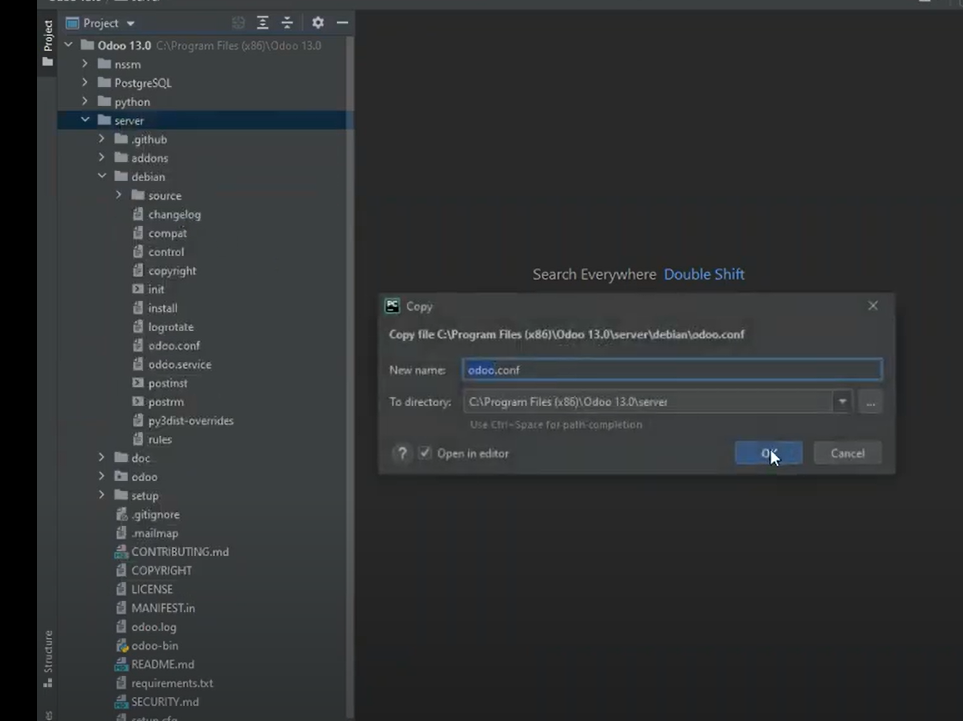Select requirements.txt file
963x721 pixels.
172,683
